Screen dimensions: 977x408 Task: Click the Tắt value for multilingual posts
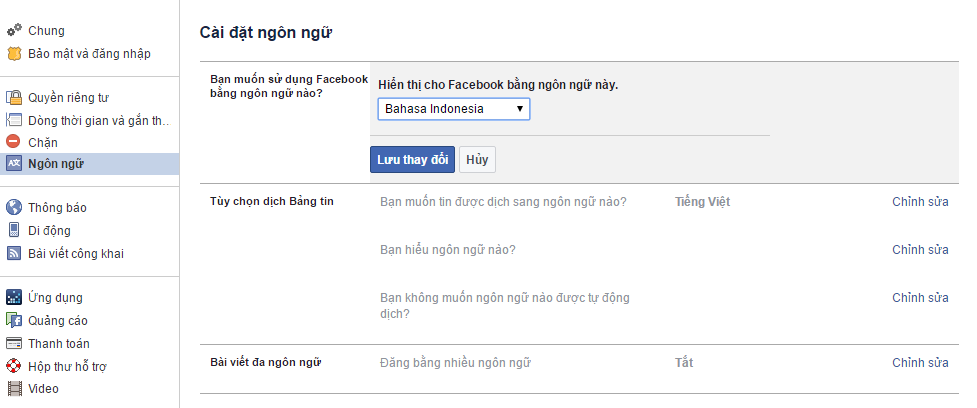pos(684,363)
